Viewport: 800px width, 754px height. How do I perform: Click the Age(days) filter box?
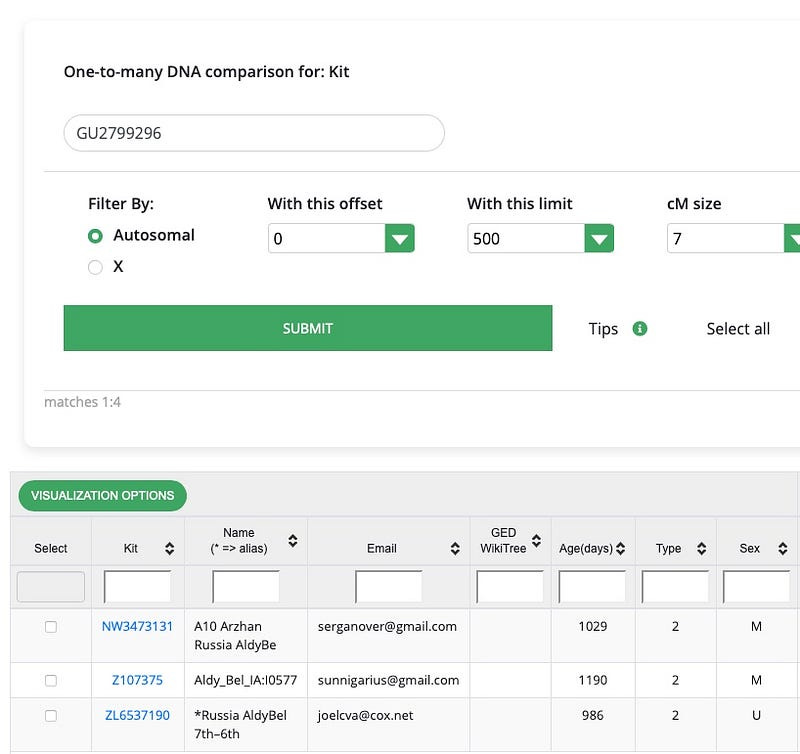[x=592, y=587]
